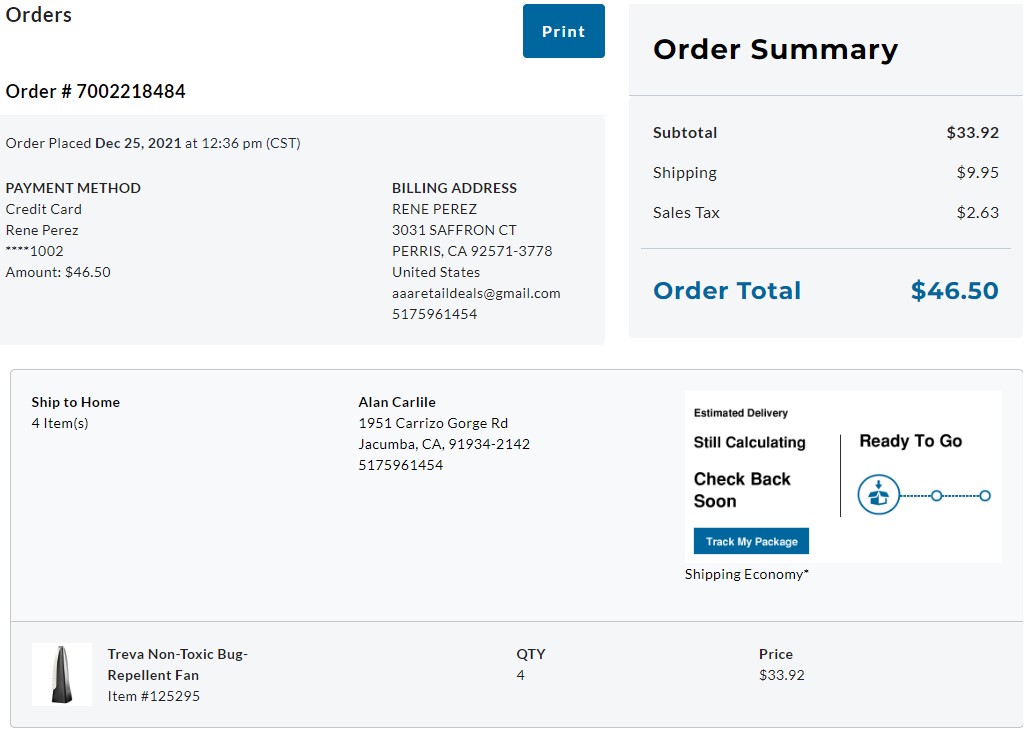Click the Ship to Home label
Screen dimensions: 1027x736
(75, 402)
